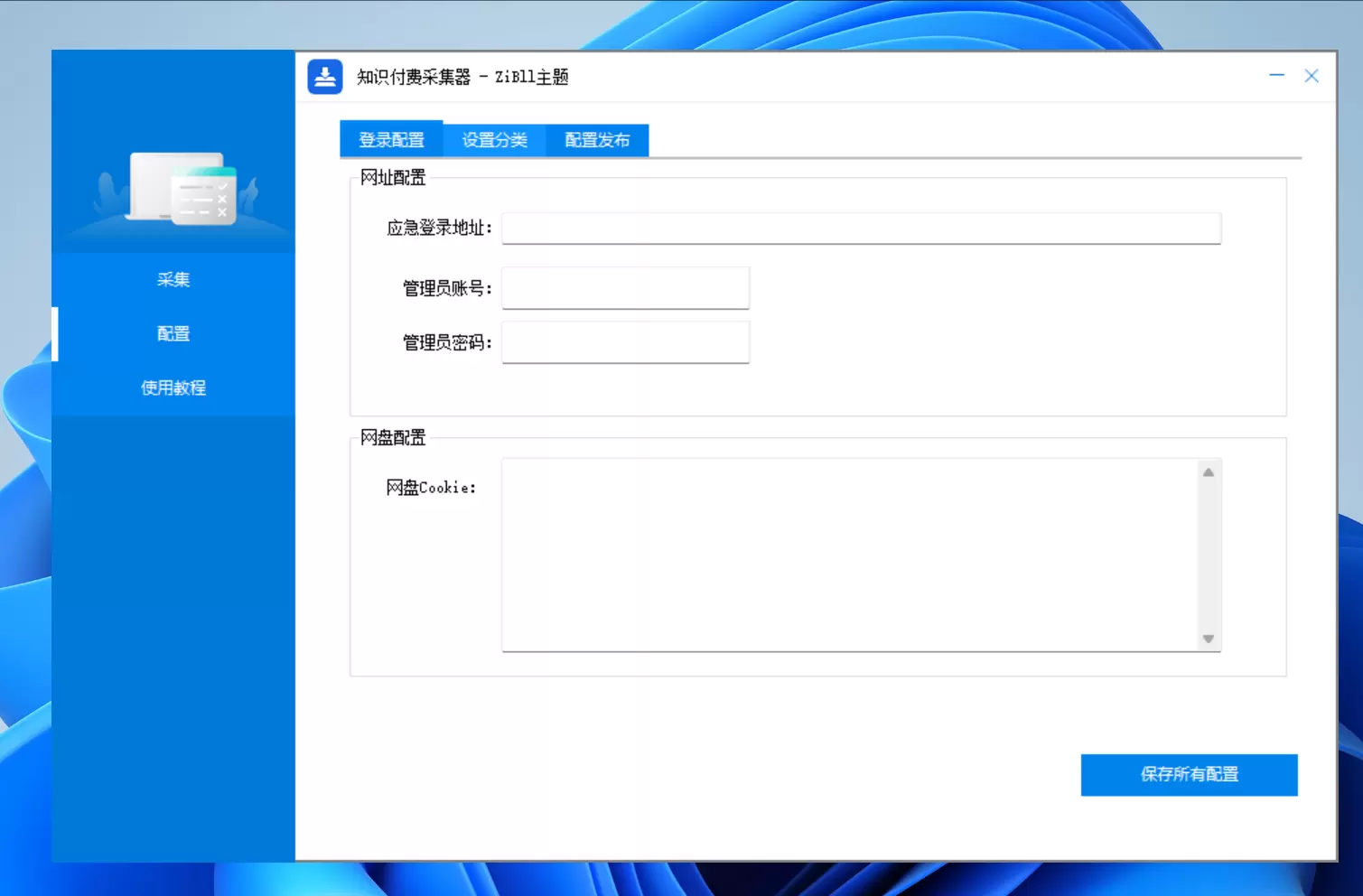Switch to the 登录配置 tab
This screenshot has height=896, width=1363.
tap(391, 139)
